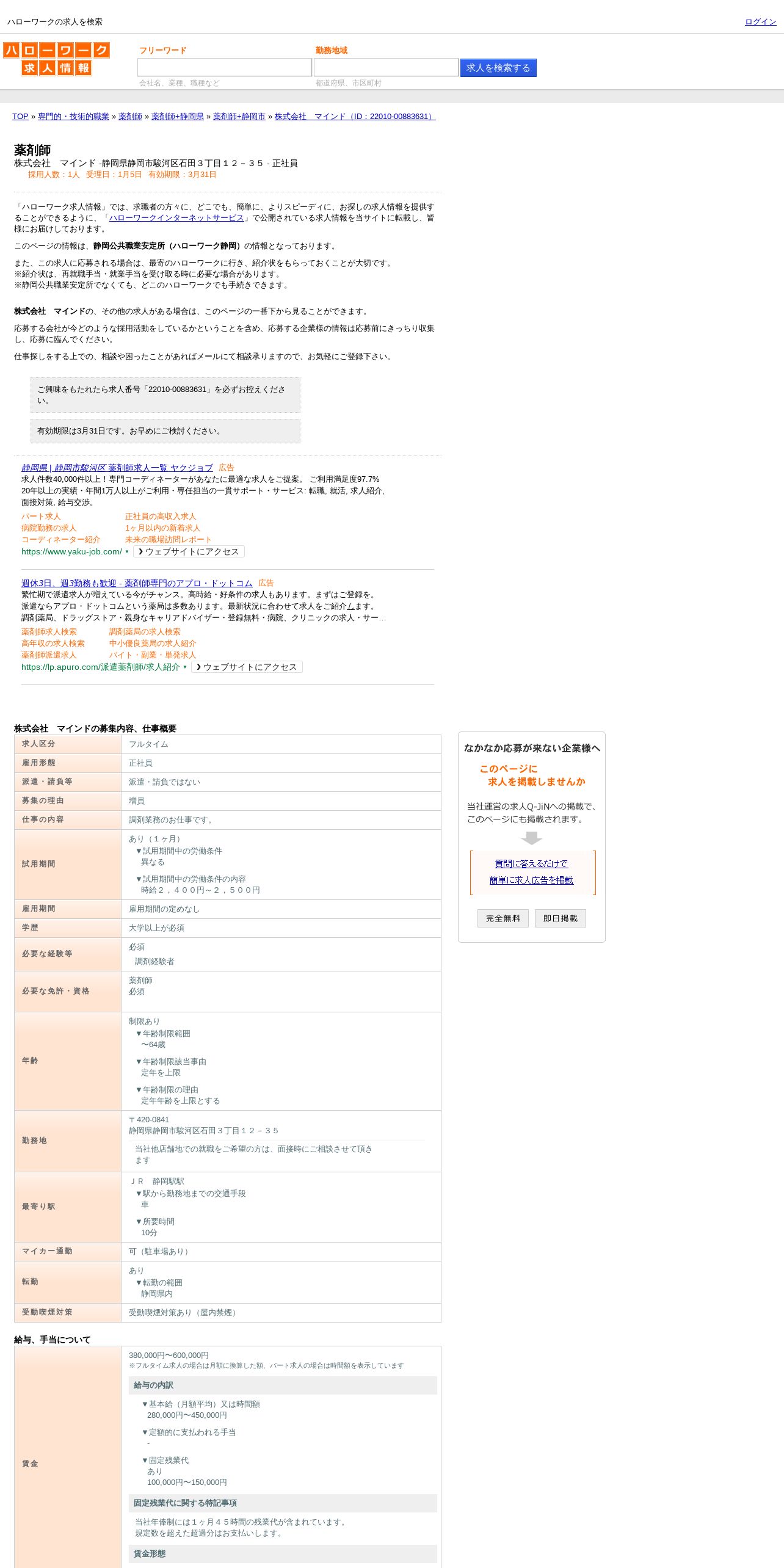Click ウェブサイトにアクセス button for apuro ad
Image resolution: width=784 pixels, height=1568 pixels.
(x=247, y=667)
